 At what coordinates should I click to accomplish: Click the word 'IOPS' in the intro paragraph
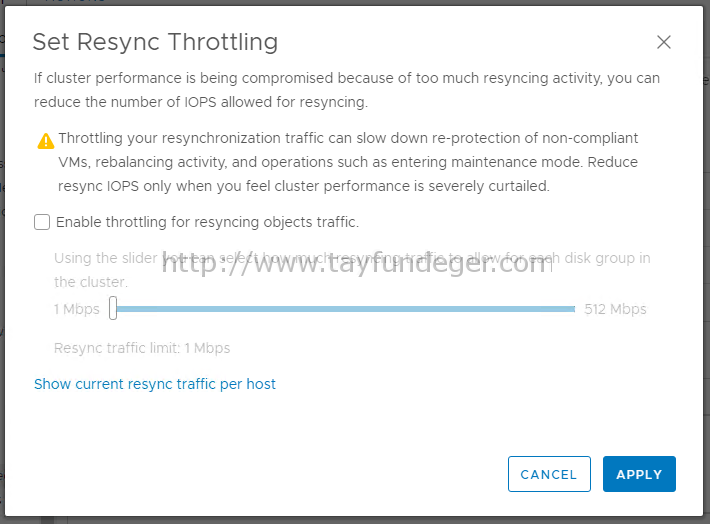point(200,102)
